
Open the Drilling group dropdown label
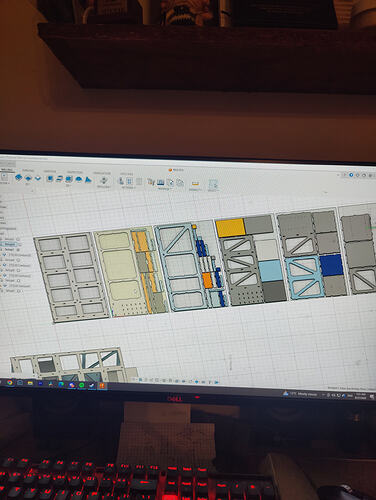pyautogui.click(x=104, y=187)
